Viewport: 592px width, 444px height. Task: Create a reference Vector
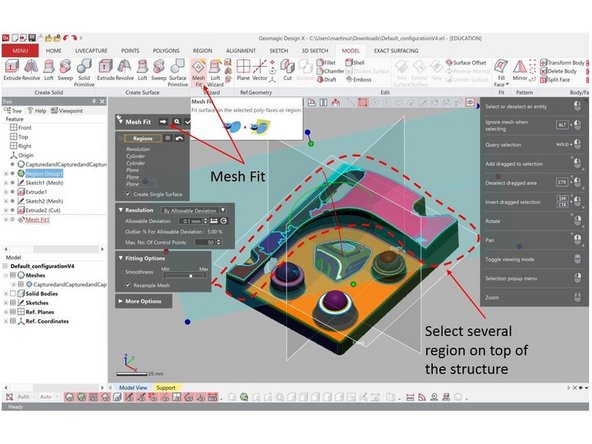click(x=260, y=70)
